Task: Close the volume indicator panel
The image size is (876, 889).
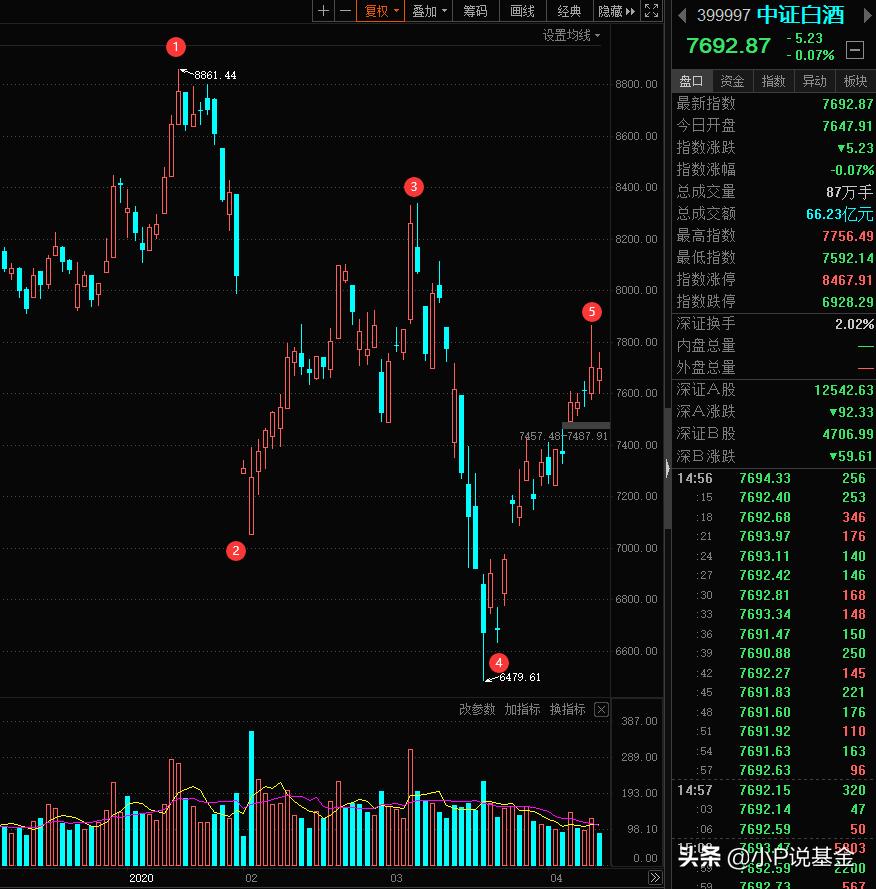Action: [x=601, y=709]
